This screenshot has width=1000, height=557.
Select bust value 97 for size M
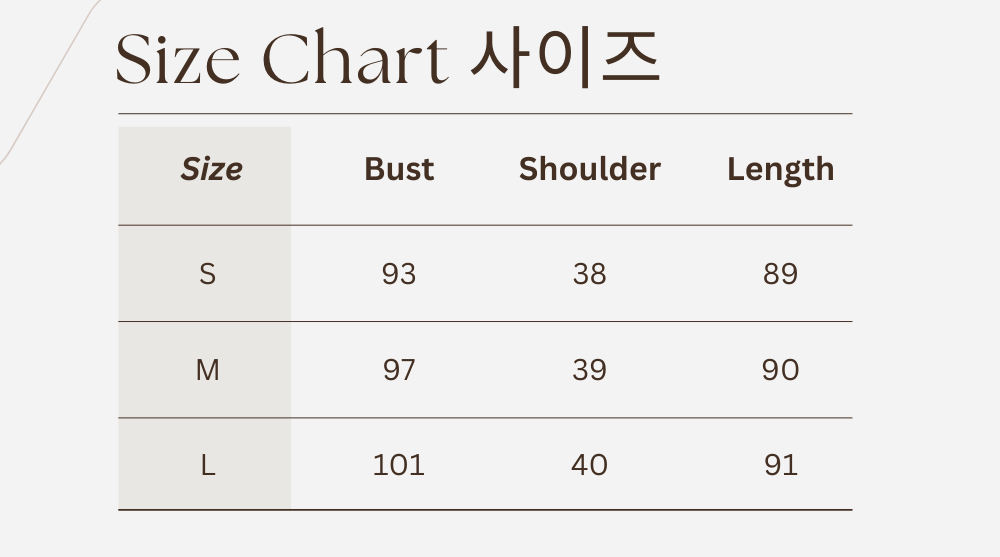(399, 370)
